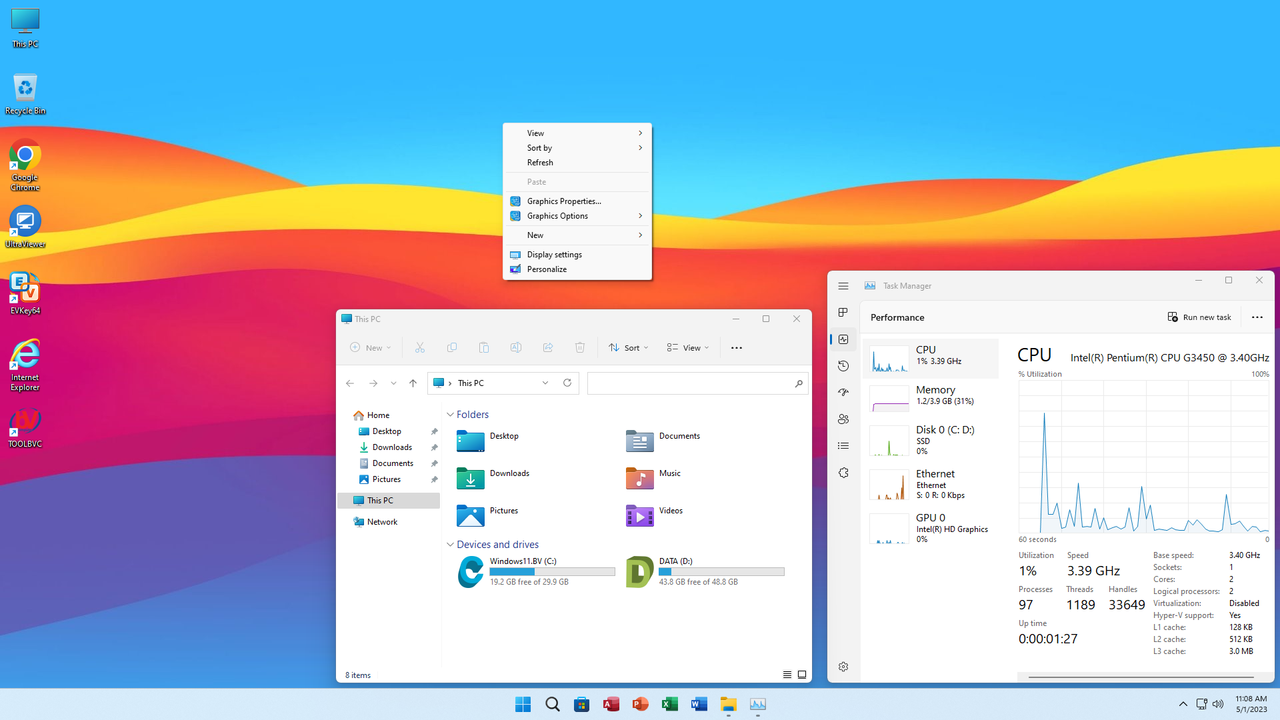
Task: Open App history page in Task Manager sidebar
Action: [x=843, y=366]
